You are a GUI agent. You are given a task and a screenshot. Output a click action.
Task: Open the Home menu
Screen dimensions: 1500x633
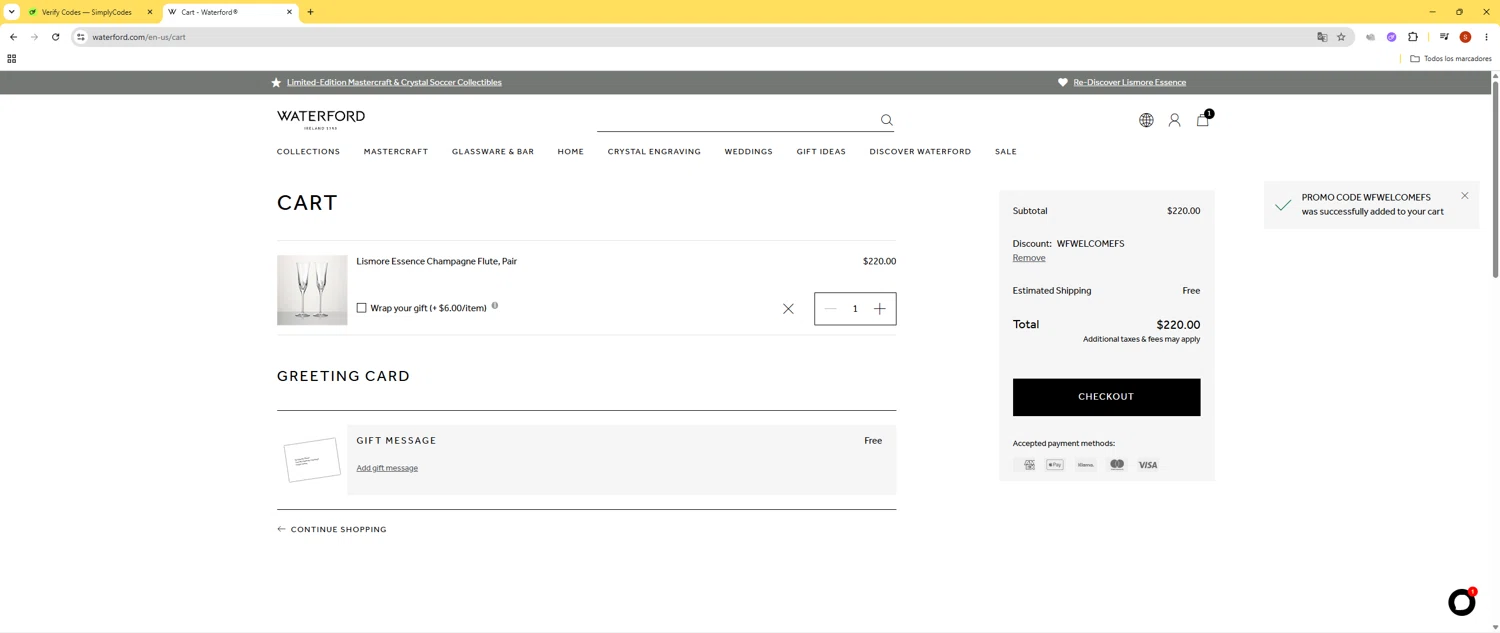571,152
